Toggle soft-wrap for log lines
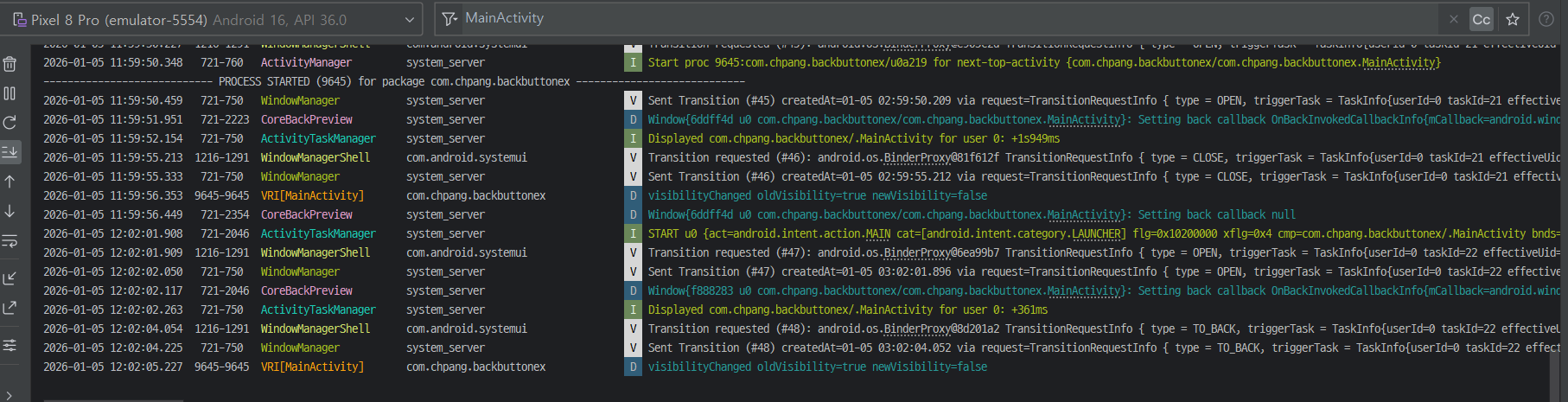1568x402 pixels. point(10,241)
